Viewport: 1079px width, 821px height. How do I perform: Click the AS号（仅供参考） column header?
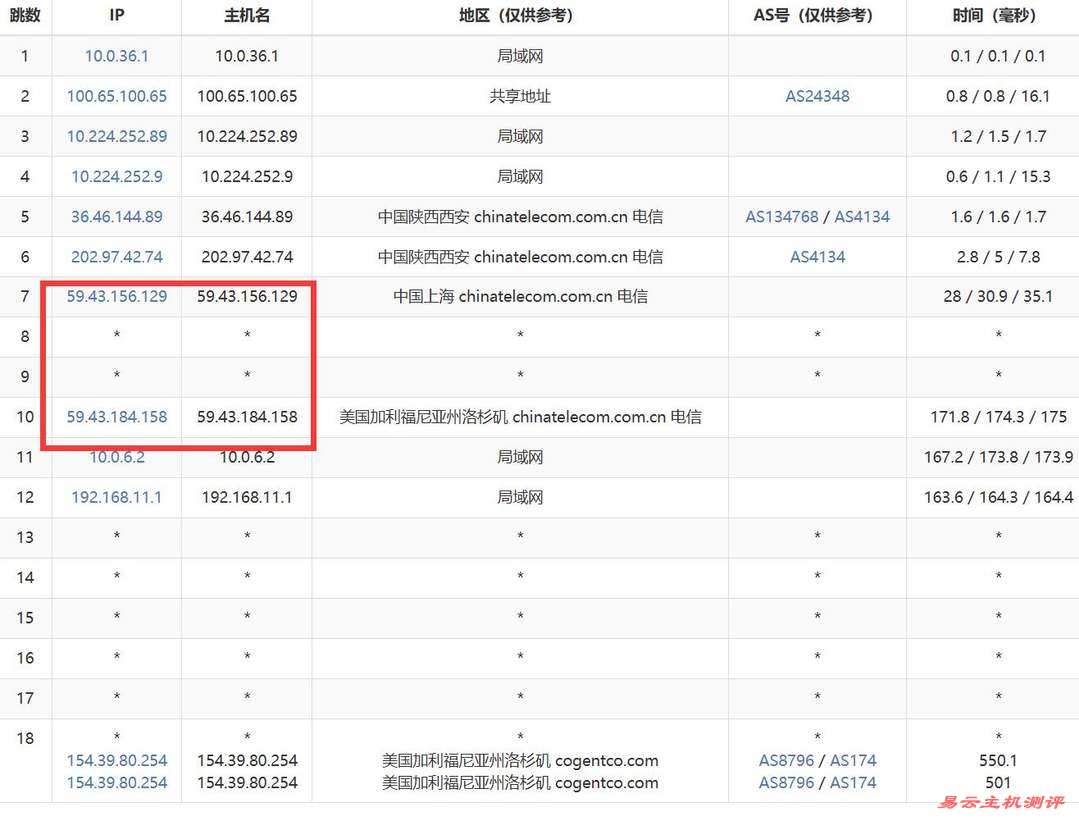coord(817,16)
